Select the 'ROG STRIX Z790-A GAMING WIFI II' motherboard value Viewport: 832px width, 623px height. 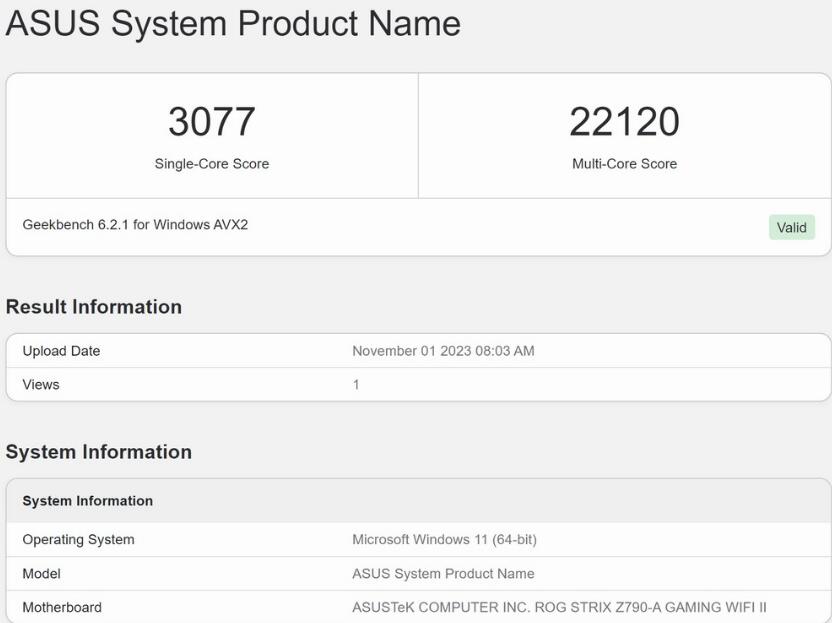tap(651, 608)
